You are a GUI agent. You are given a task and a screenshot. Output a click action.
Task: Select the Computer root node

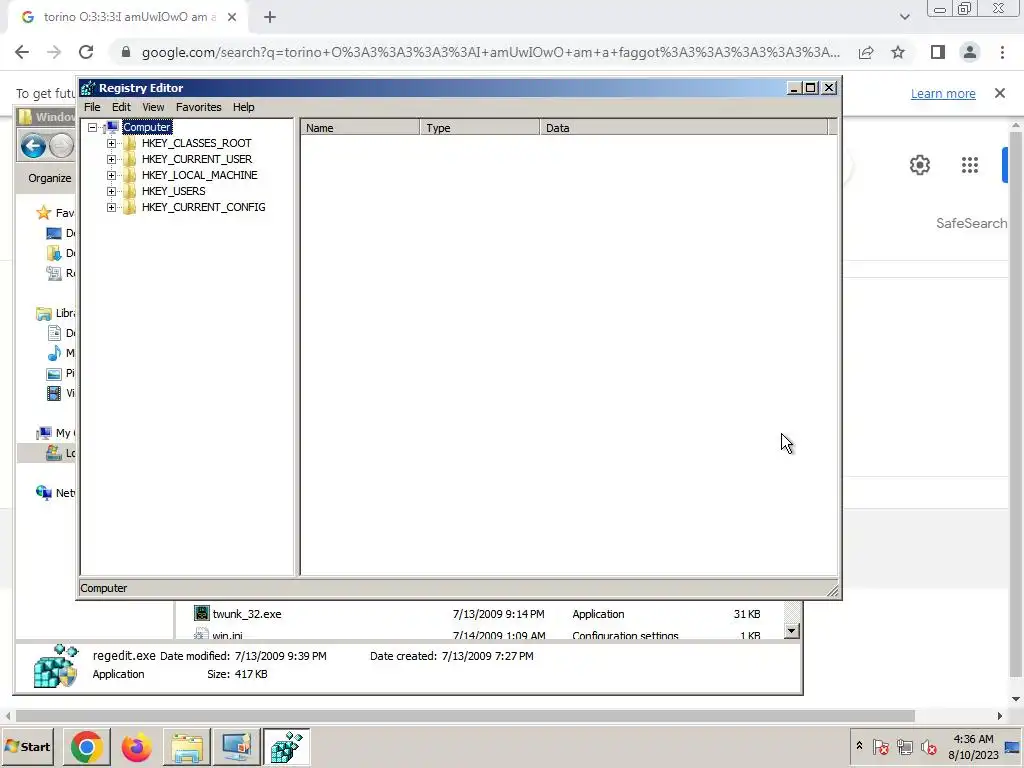click(x=147, y=127)
